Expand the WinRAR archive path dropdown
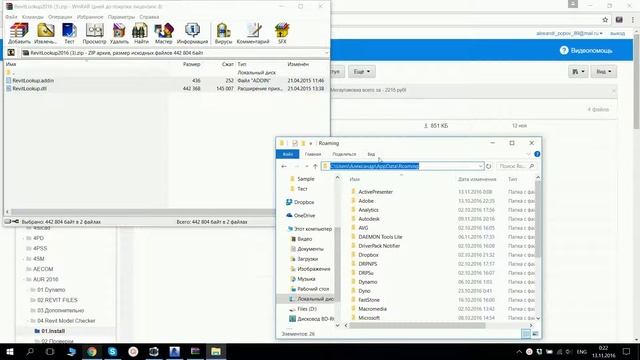Viewport: 640px width, 360px height. coord(326,53)
